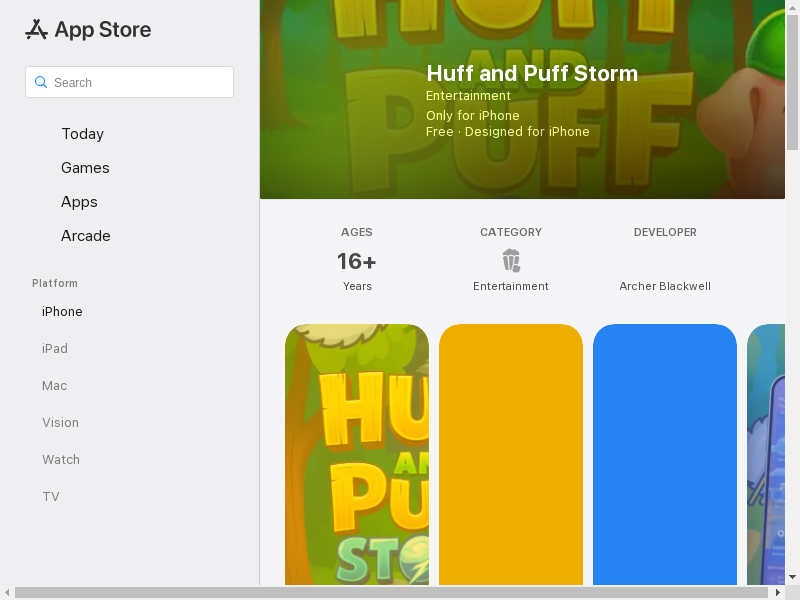Screen dimensions: 800x600
Task: Select the iPad platform
Action: coord(55,349)
